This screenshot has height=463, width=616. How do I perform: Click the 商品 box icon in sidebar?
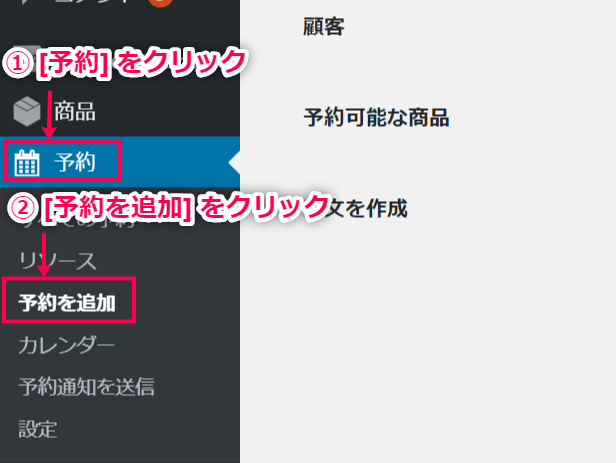point(27,111)
